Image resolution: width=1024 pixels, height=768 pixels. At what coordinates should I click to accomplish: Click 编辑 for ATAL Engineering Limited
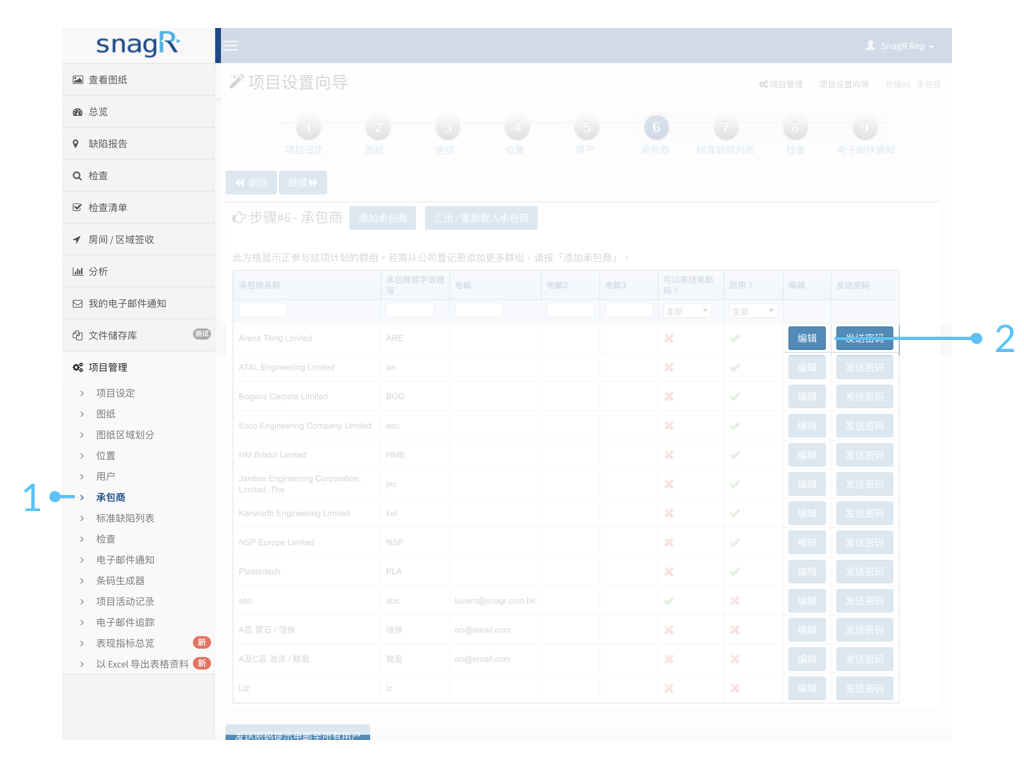[x=807, y=368]
